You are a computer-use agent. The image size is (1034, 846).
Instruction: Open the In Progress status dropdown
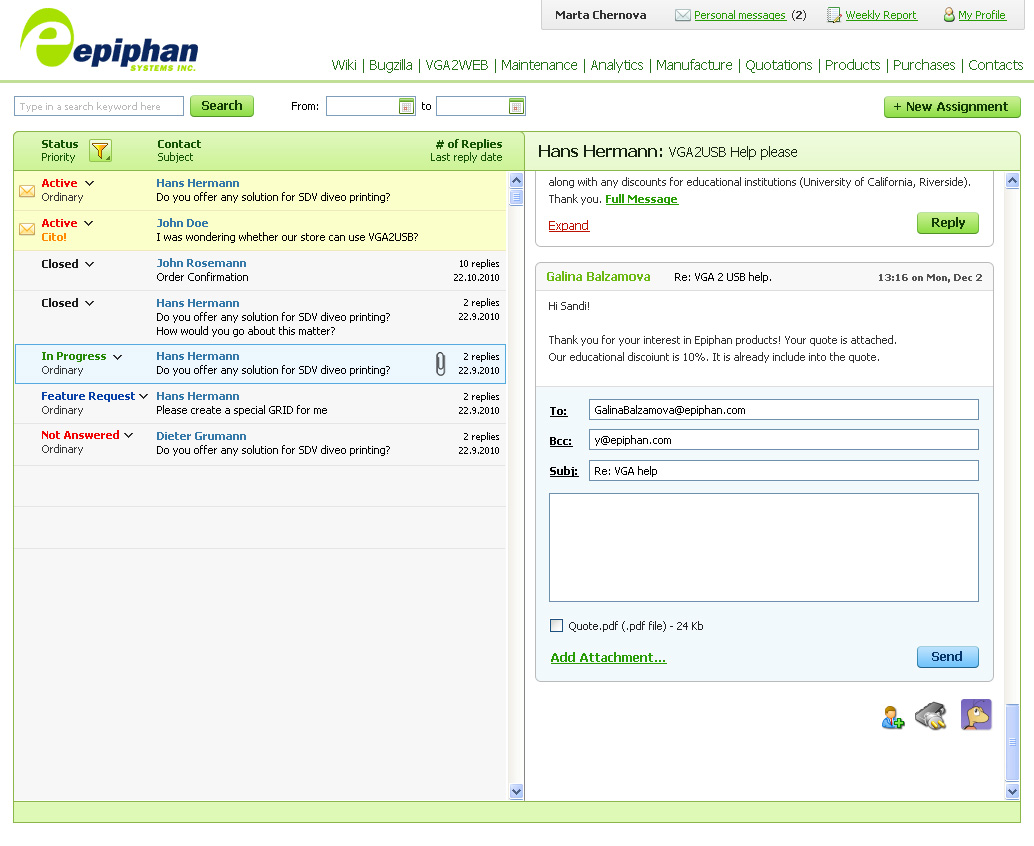click(x=117, y=357)
